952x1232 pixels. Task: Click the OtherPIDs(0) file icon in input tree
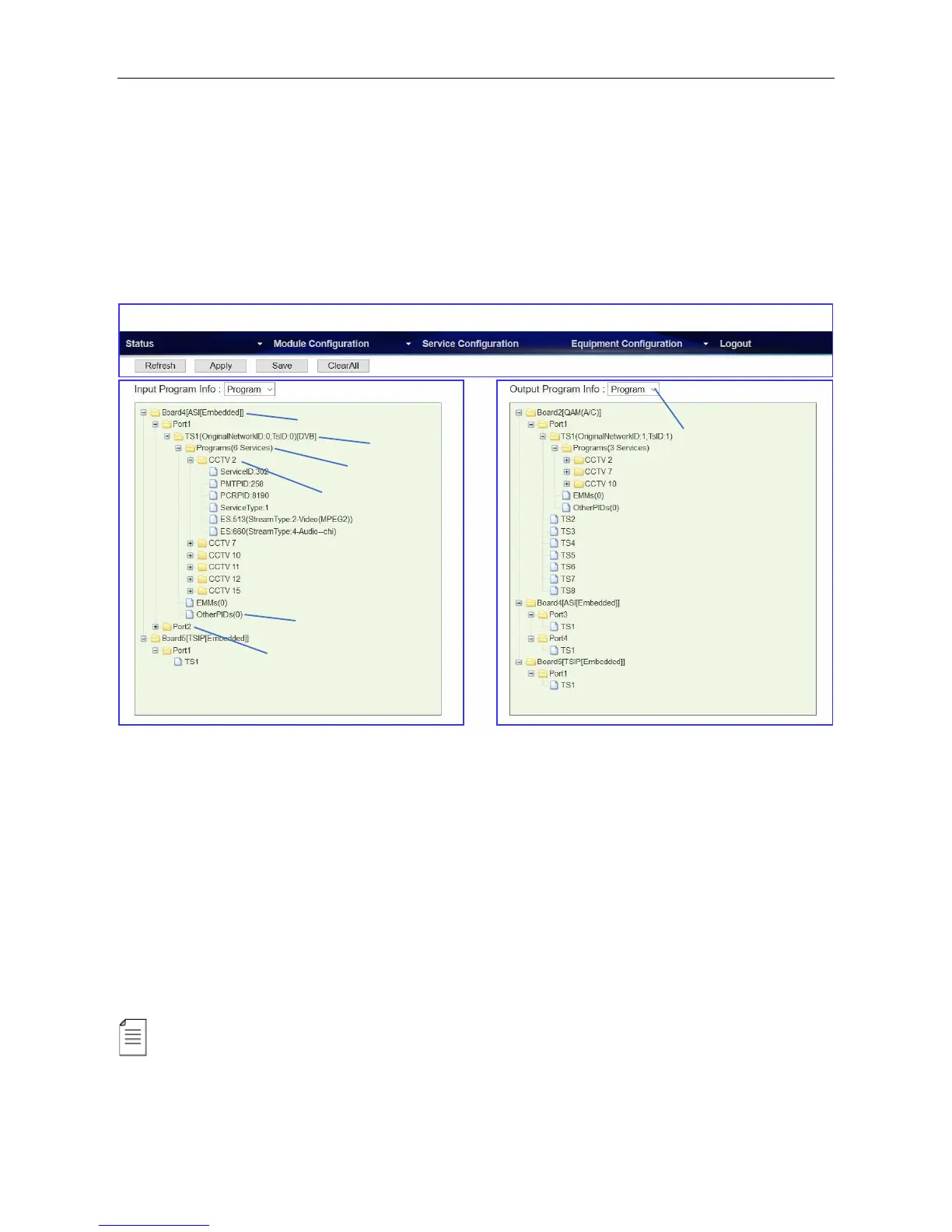click(190, 614)
